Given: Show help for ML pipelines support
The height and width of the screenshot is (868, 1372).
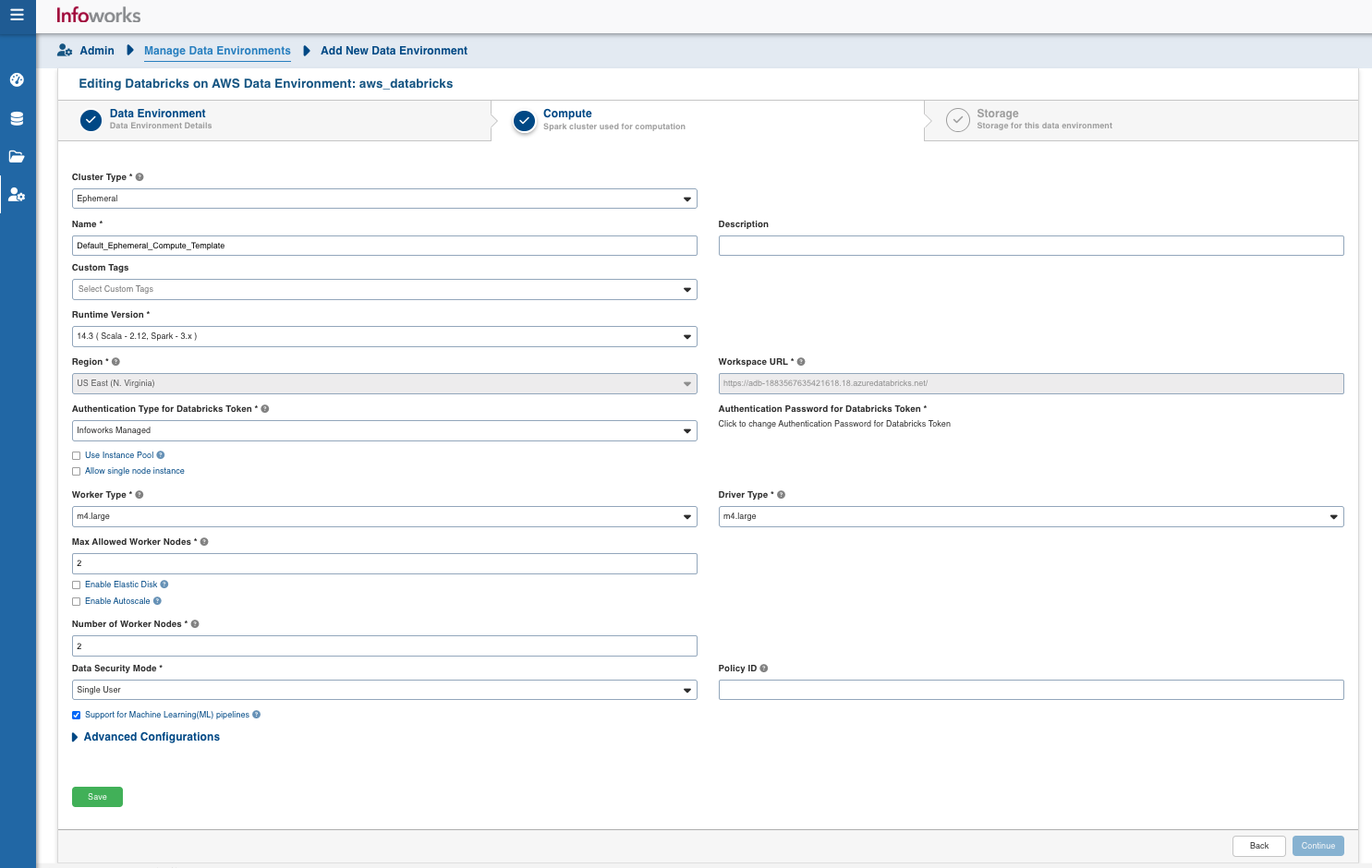Looking at the screenshot, I should pyautogui.click(x=257, y=715).
